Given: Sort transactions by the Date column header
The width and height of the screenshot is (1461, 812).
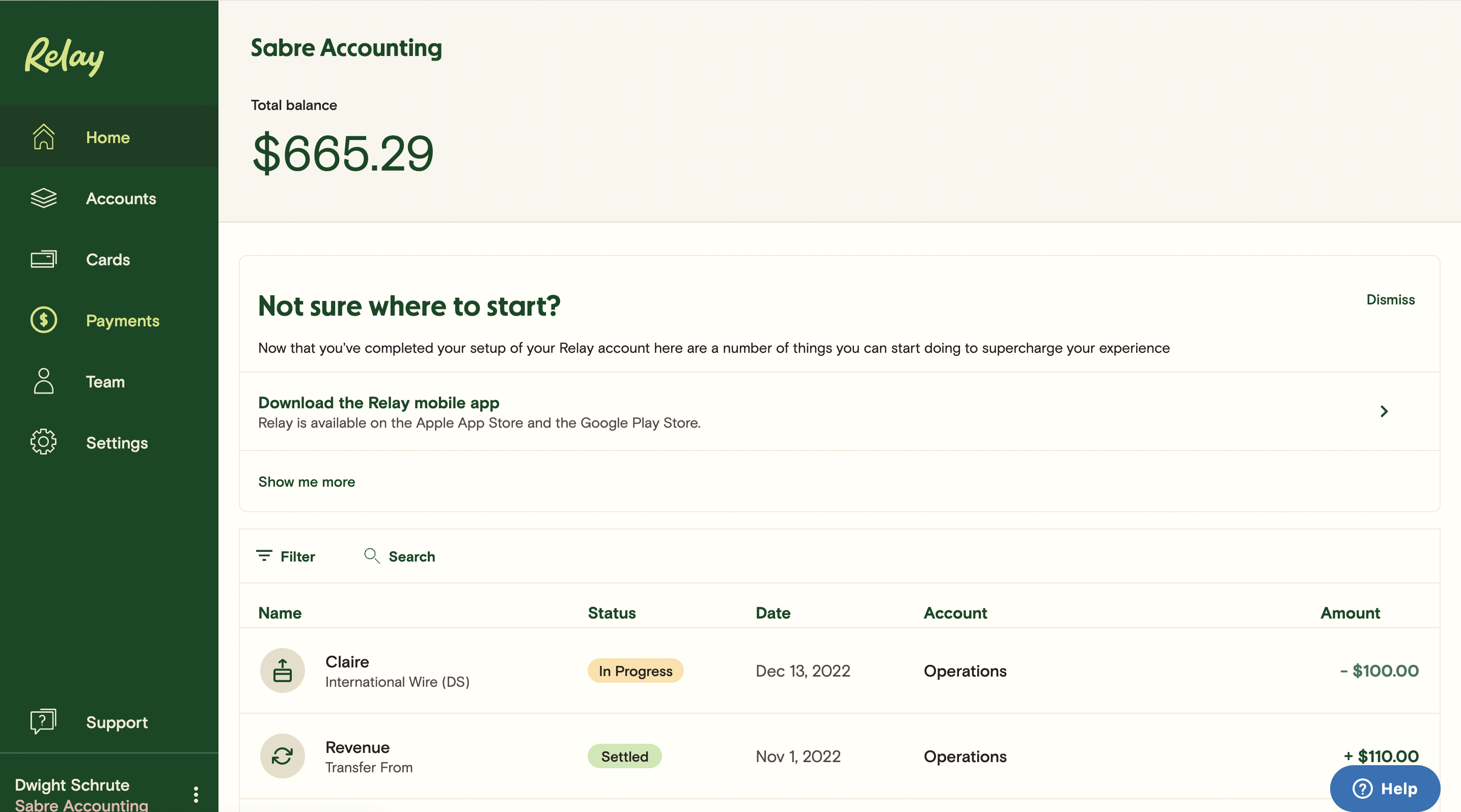Looking at the screenshot, I should 773,613.
